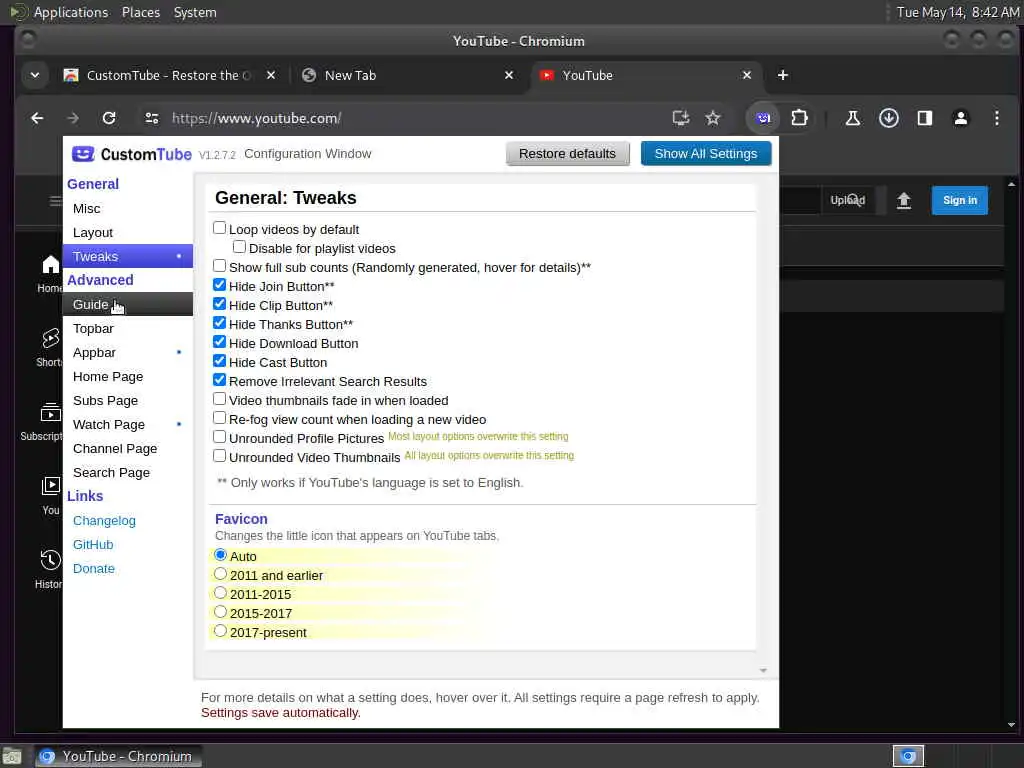This screenshot has width=1024, height=768.
Task: Open Shorts icon in YouTube sidebar
Action: (50, 338)
